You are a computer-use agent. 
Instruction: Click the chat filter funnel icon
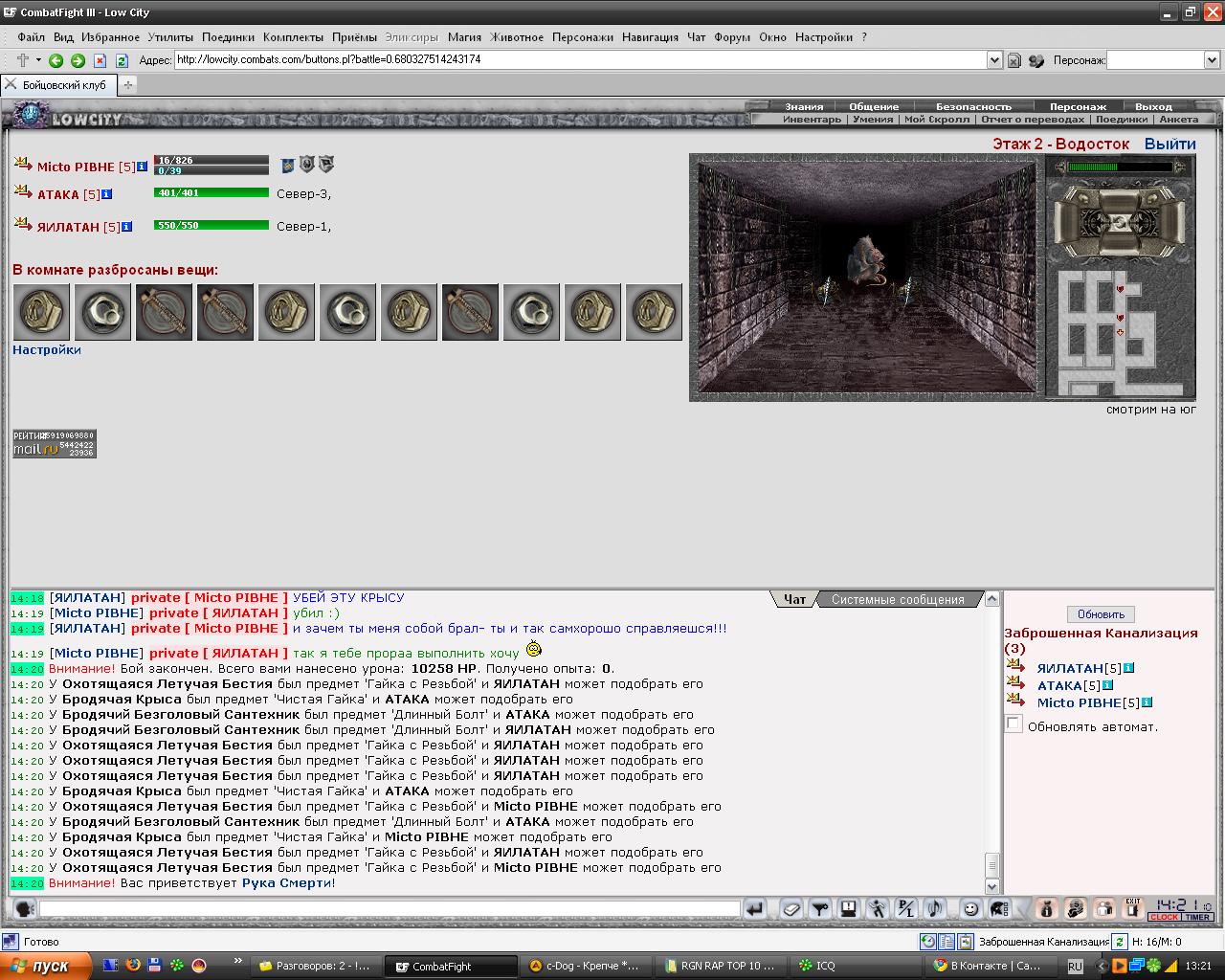click(x=819, y=909)
